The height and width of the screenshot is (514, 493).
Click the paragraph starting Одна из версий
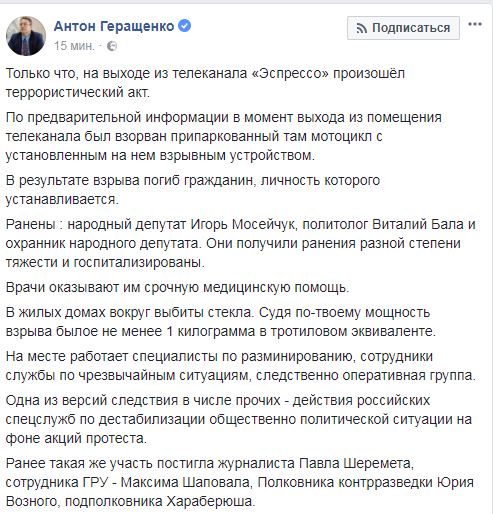[x=239, y=419]
